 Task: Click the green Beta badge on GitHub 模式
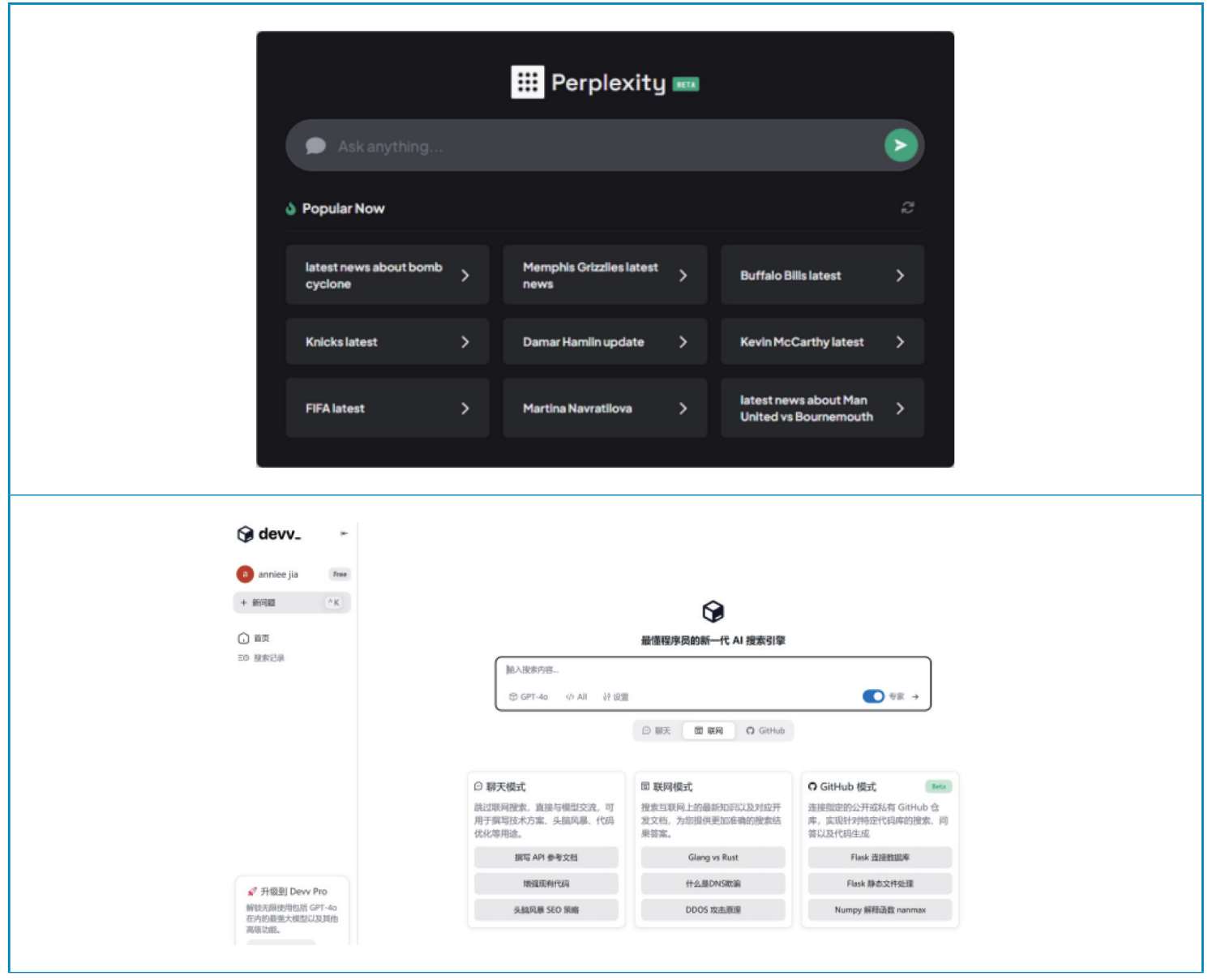click(x=939, y=786)
